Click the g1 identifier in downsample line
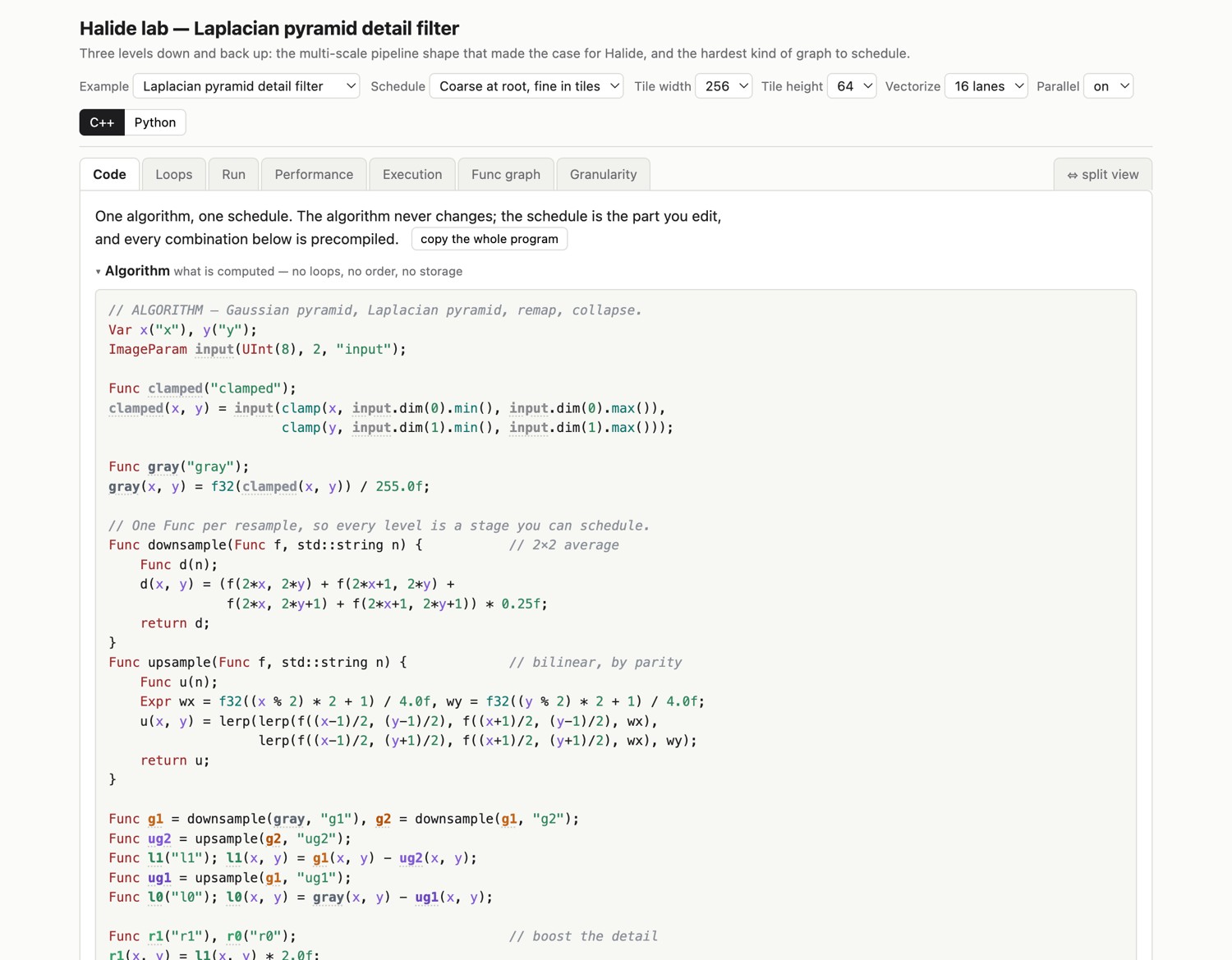 coord(155,819)
